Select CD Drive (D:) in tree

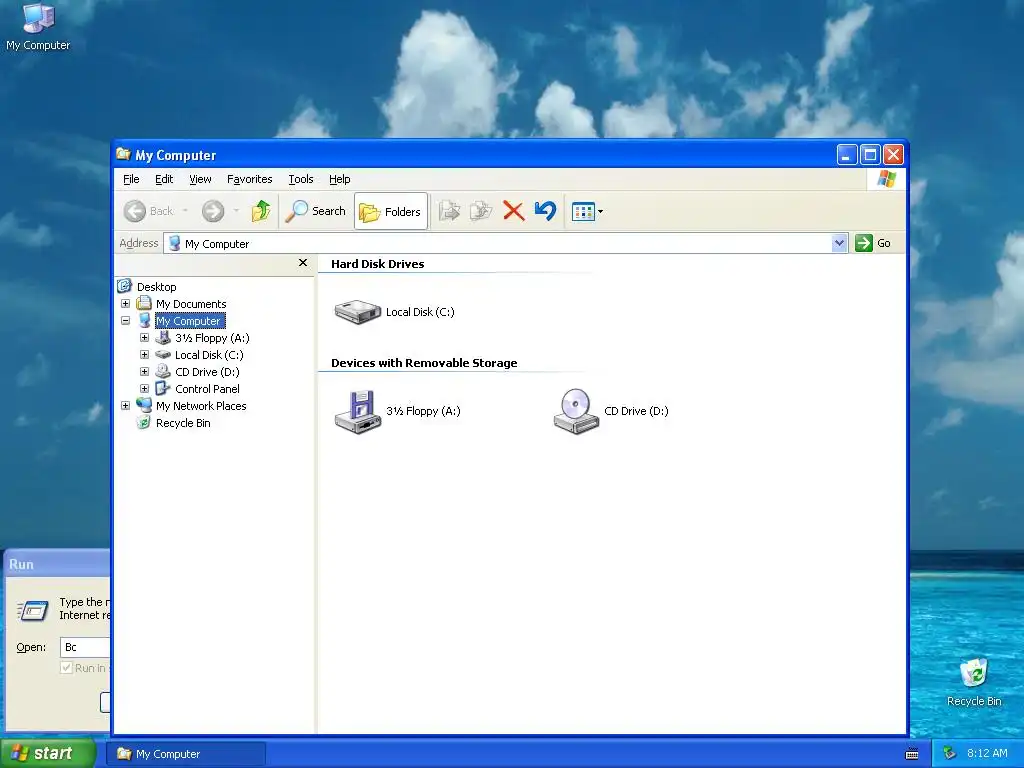[207, 372]
